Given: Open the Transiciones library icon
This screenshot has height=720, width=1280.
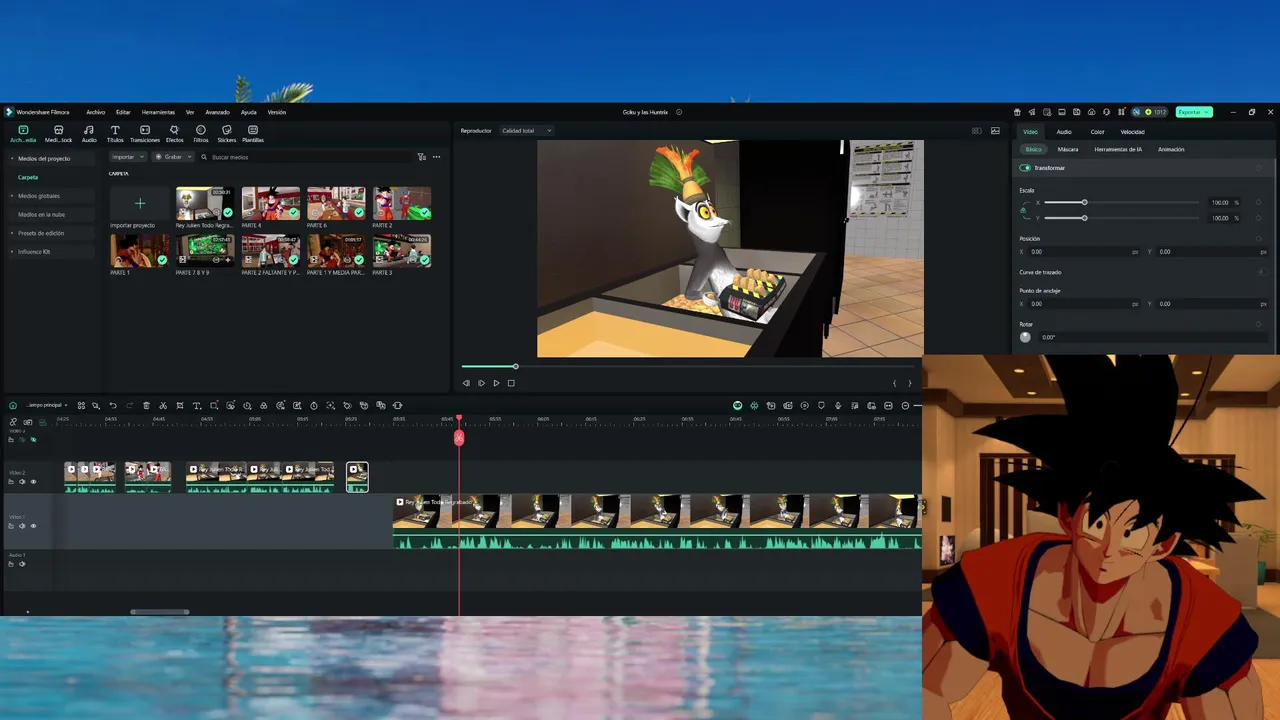Looking at the screenshot, I should coord(145,133).
